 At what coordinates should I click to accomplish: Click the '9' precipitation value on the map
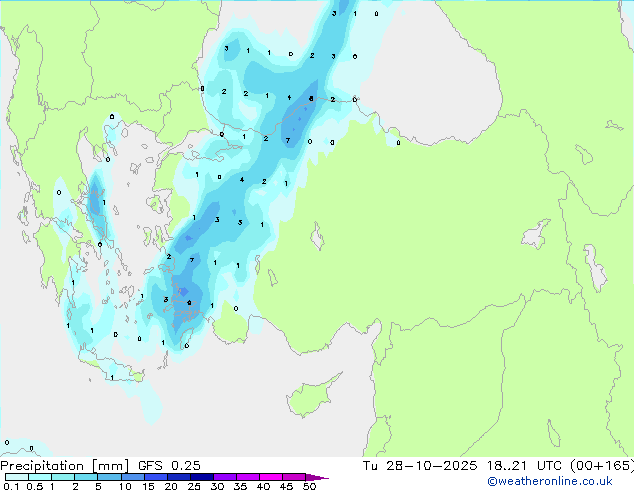click(x=189, y=302)
